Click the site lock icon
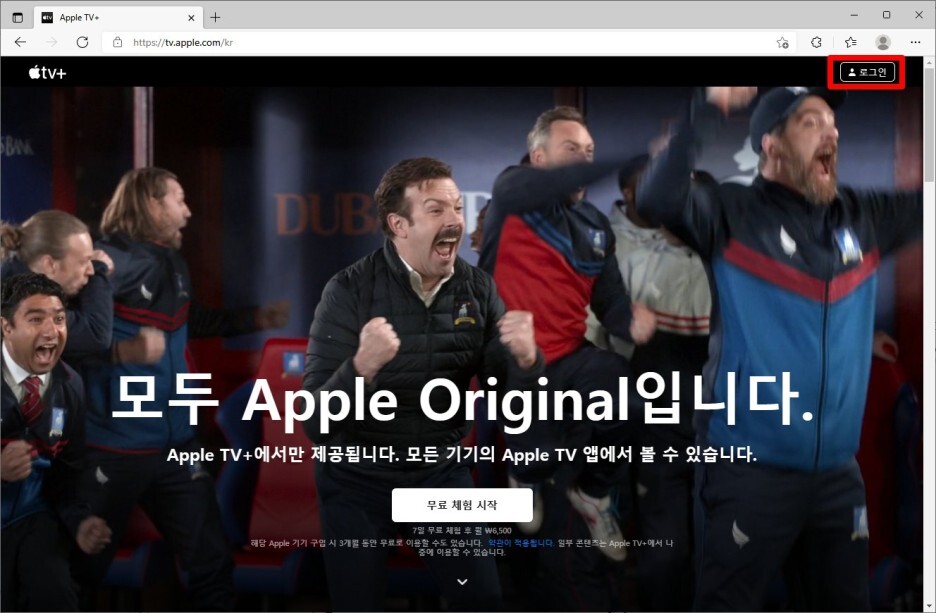The height and width of the screenshot is (613, 936). tap(118, 42)
